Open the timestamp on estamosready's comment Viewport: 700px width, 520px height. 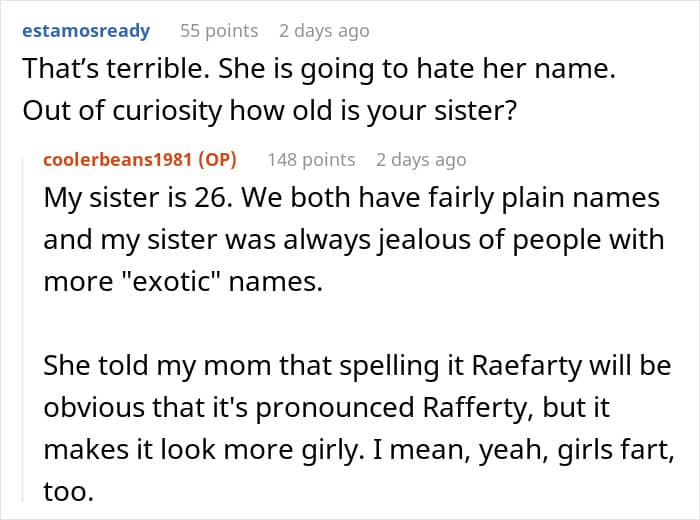tap(324, 31)
